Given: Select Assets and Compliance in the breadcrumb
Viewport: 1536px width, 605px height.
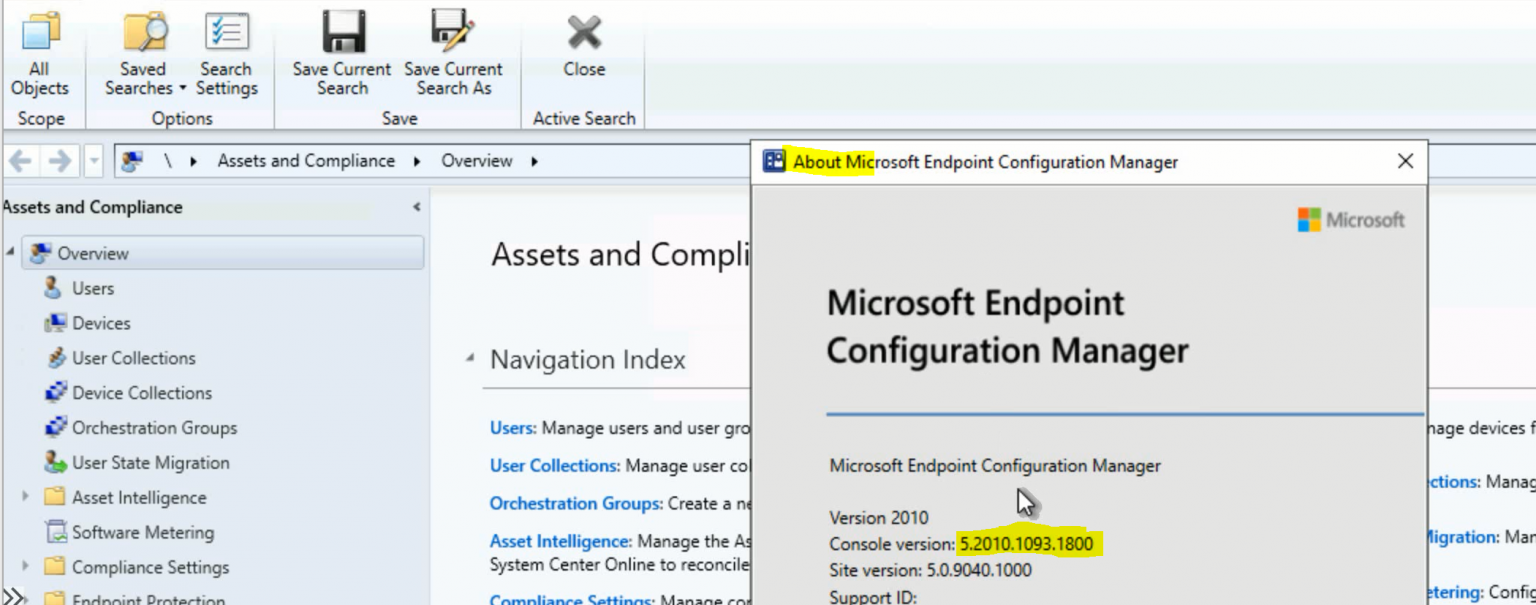Looking at the screenshot, I should point(306,161).
